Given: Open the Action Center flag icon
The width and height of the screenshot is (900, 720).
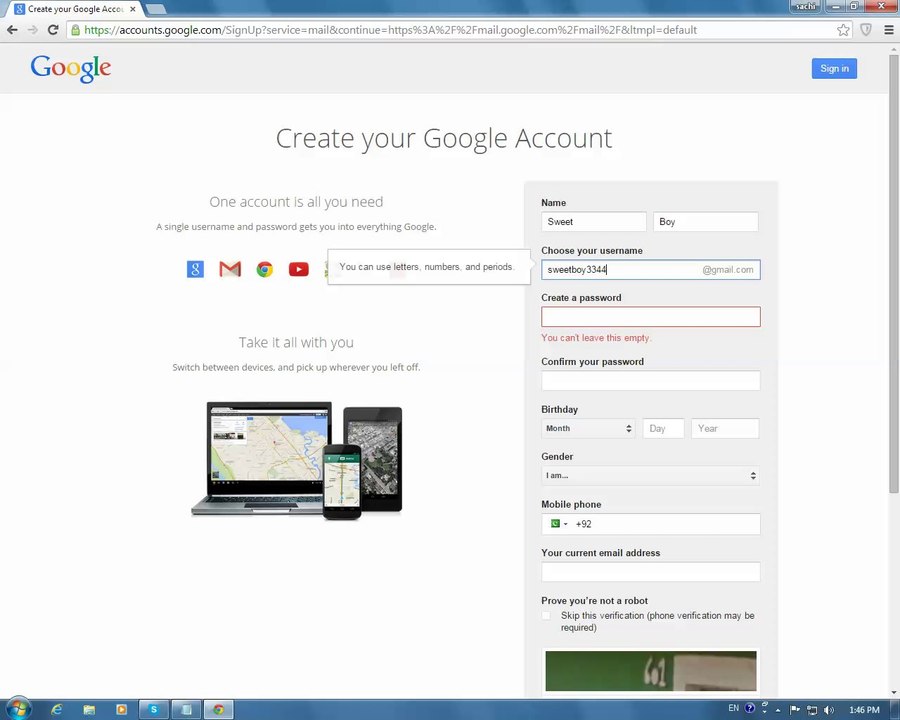Looking at the screenshot, I should pyautogui.click(x=794, y=709).
